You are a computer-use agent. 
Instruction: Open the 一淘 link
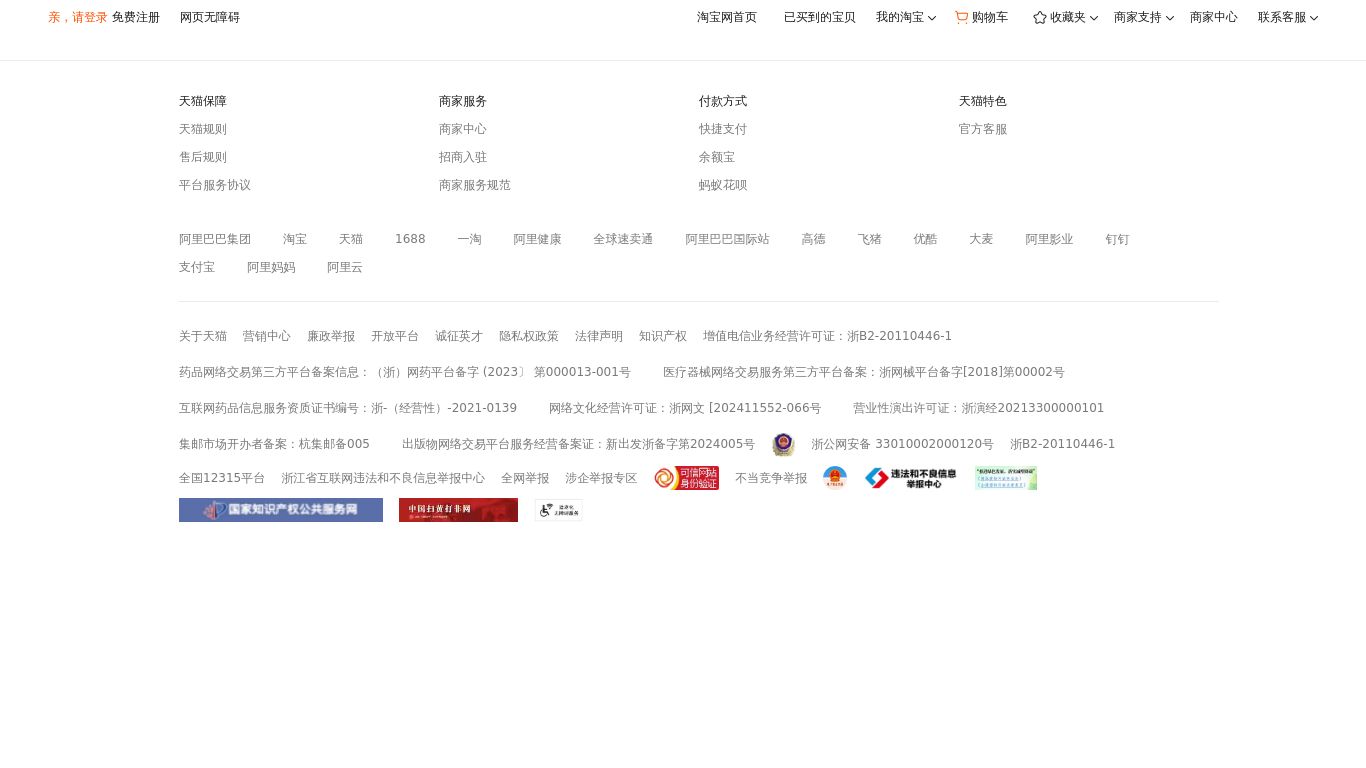tap(470, 239)
